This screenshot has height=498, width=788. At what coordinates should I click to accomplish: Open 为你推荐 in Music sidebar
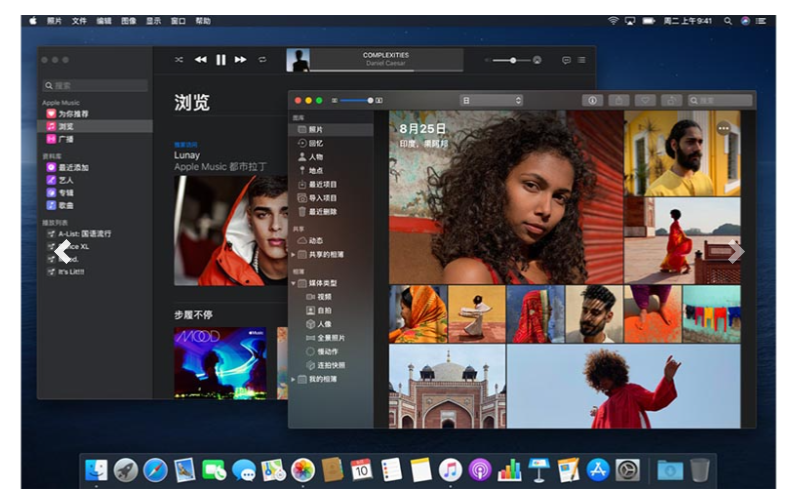point(68,114)
